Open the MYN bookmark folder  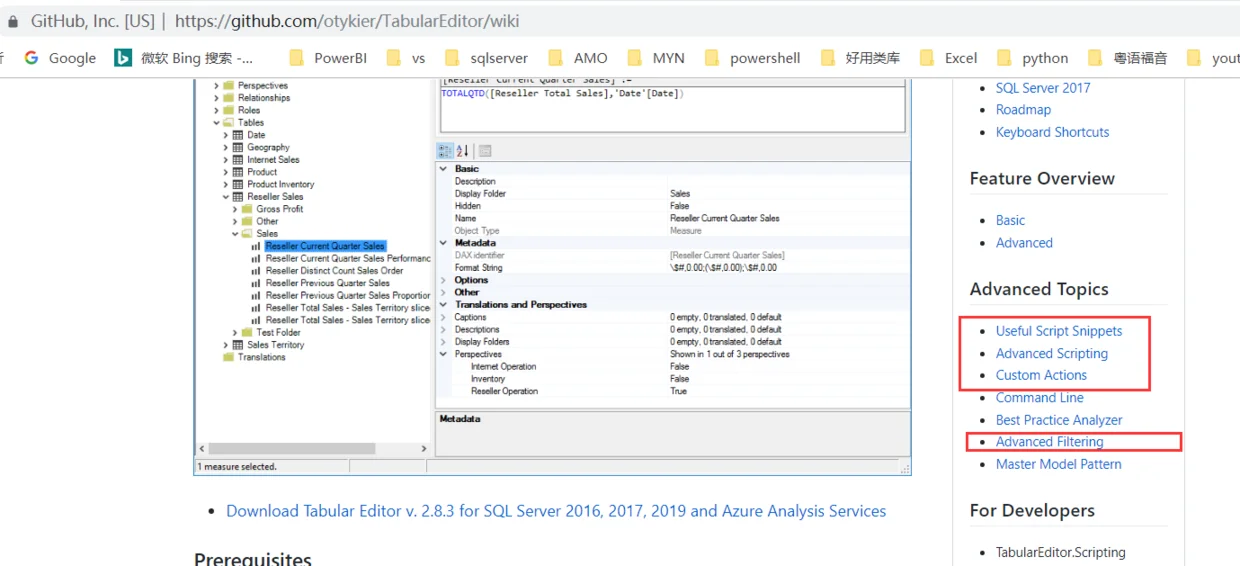(656, 58)
